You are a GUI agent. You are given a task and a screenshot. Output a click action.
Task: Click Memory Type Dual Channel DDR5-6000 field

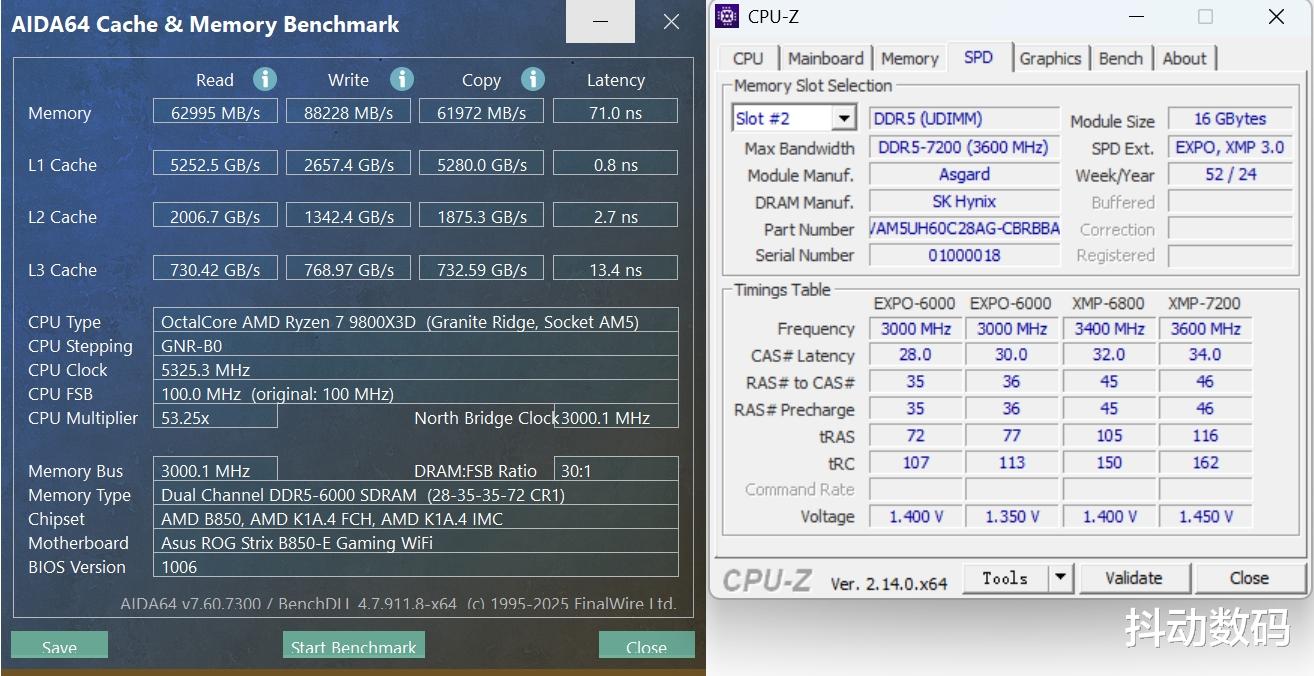click(x=415, y=494)
